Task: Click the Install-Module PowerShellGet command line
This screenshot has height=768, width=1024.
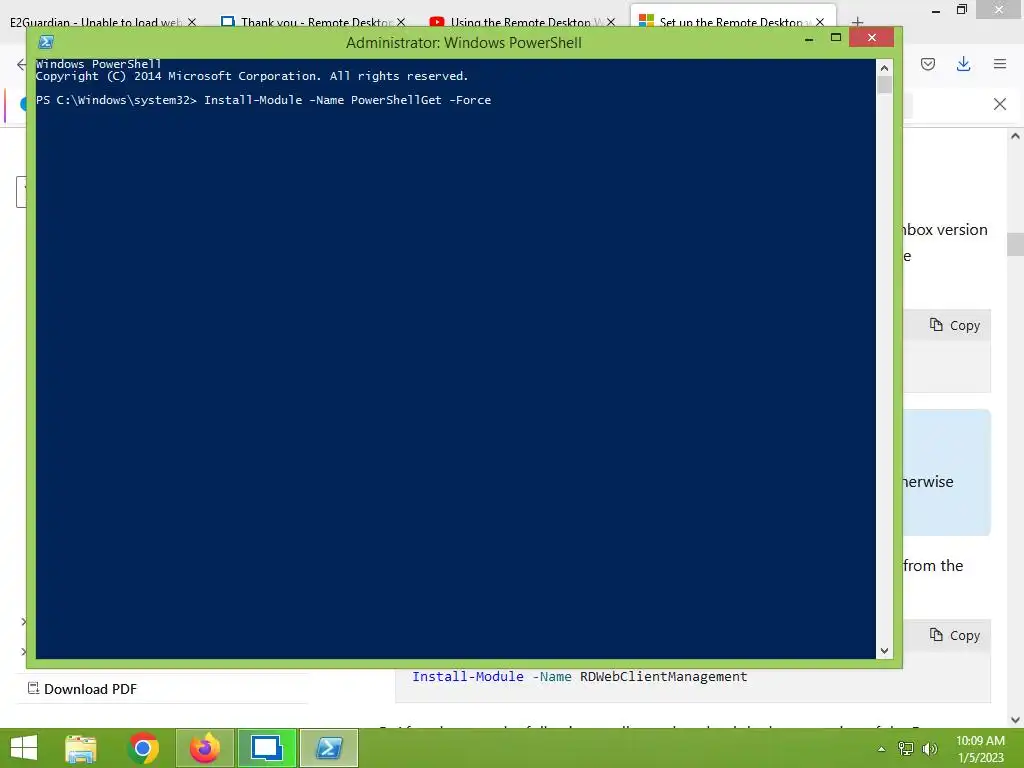Action: click(x=263, y=100)
